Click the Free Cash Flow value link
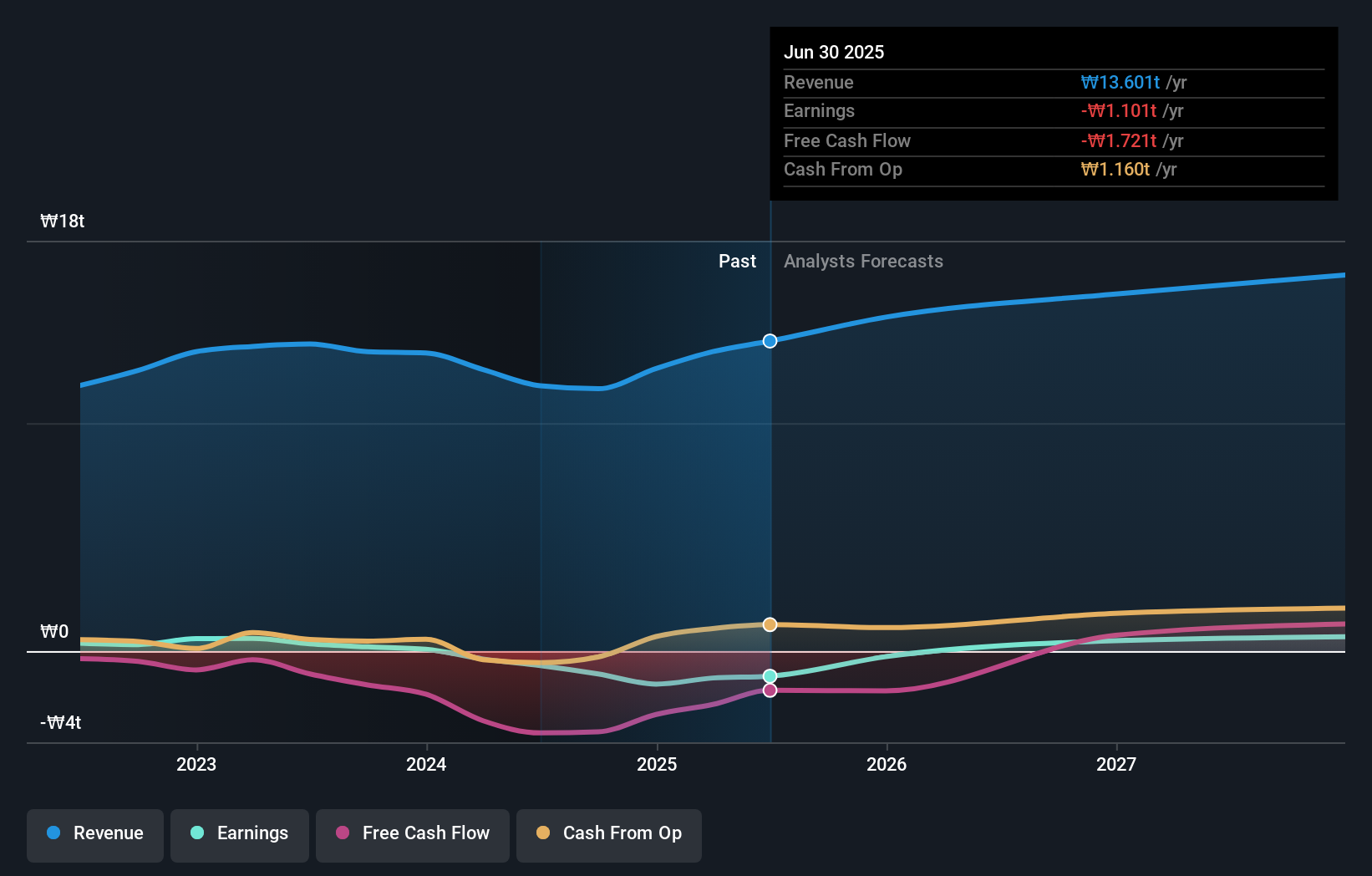The image size is (1372, 876). pos(1120,140)
